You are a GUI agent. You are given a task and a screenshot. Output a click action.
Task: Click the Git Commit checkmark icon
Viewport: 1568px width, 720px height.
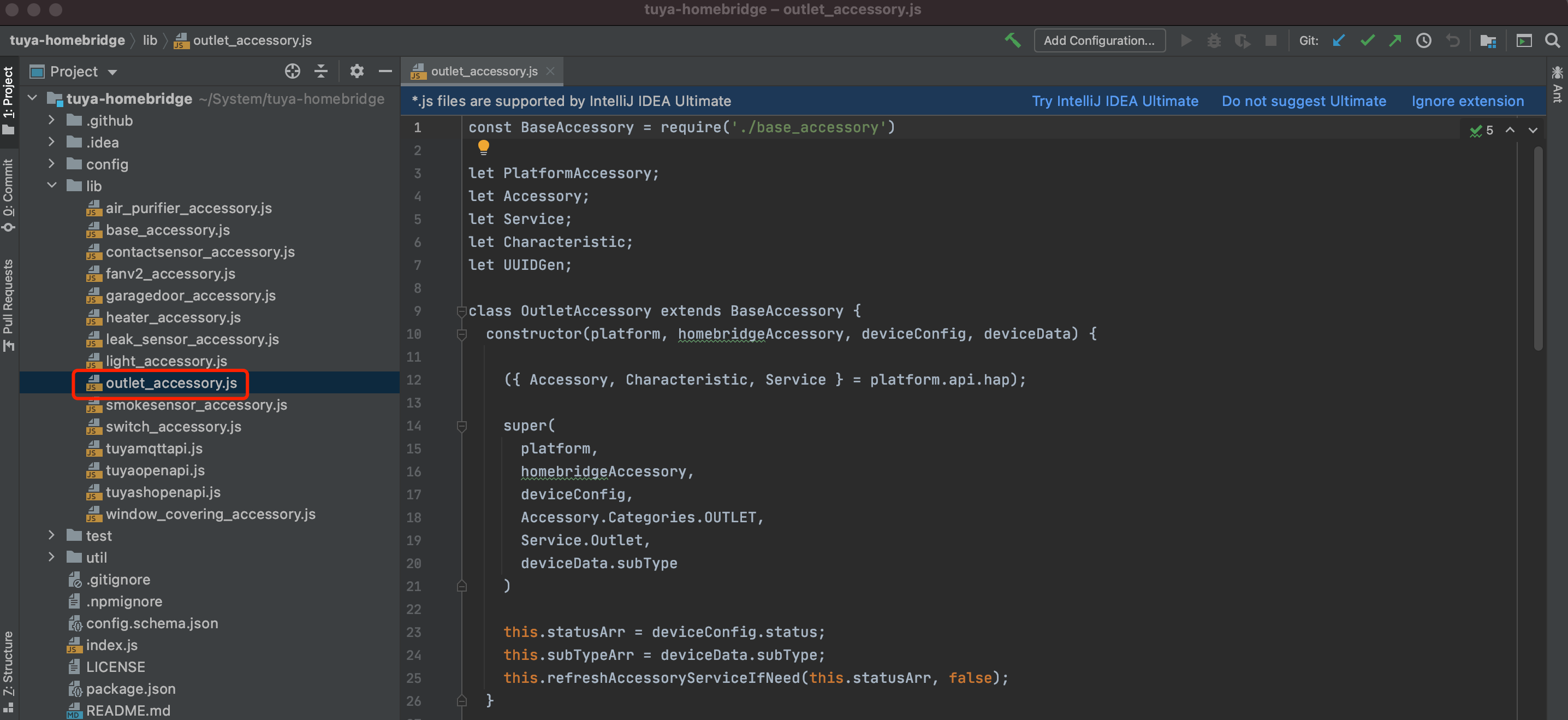click(1367, 41)
